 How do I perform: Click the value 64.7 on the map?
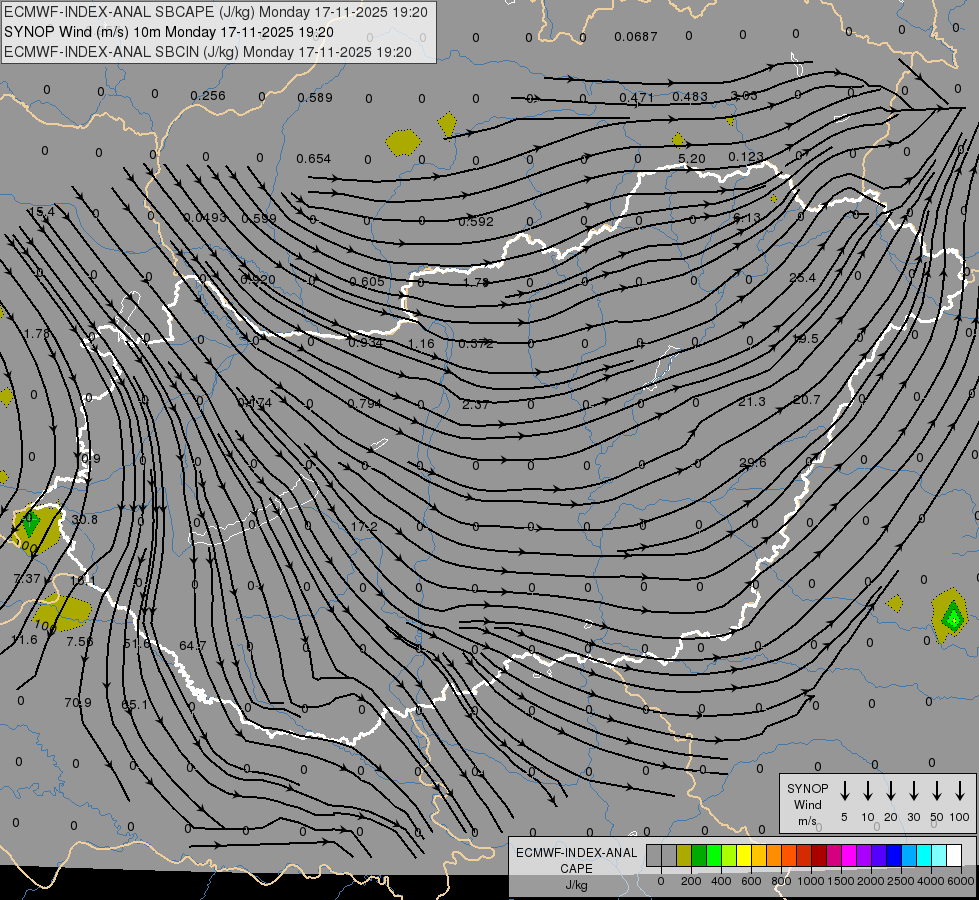click(x=192, y=645)
